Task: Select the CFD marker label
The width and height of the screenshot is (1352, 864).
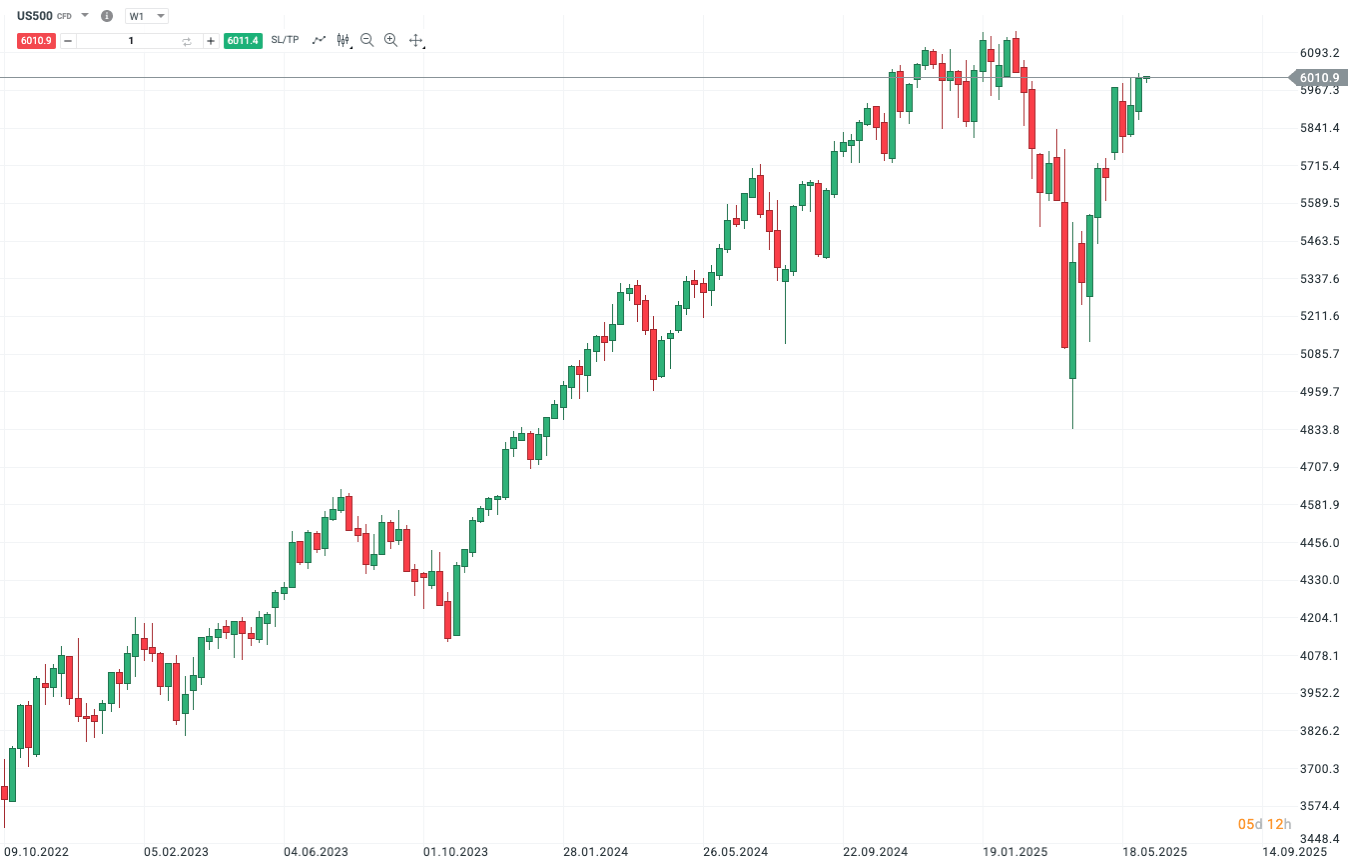Action: [x=63, y=15]
